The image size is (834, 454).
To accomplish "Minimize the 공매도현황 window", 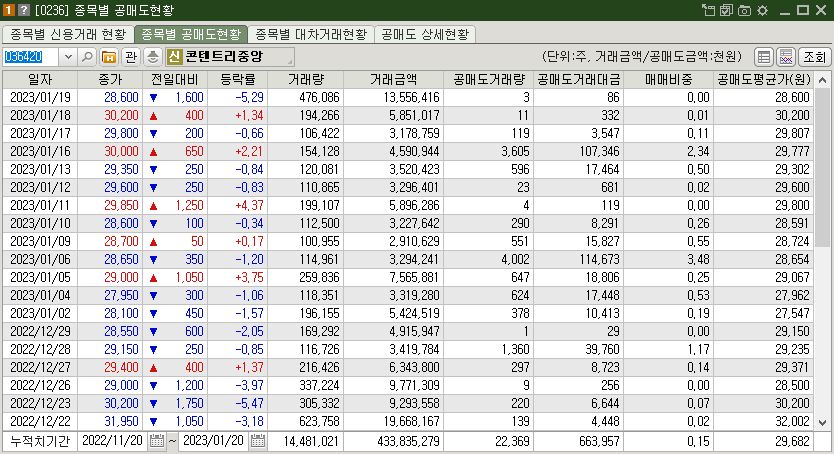I will [785, 10].
